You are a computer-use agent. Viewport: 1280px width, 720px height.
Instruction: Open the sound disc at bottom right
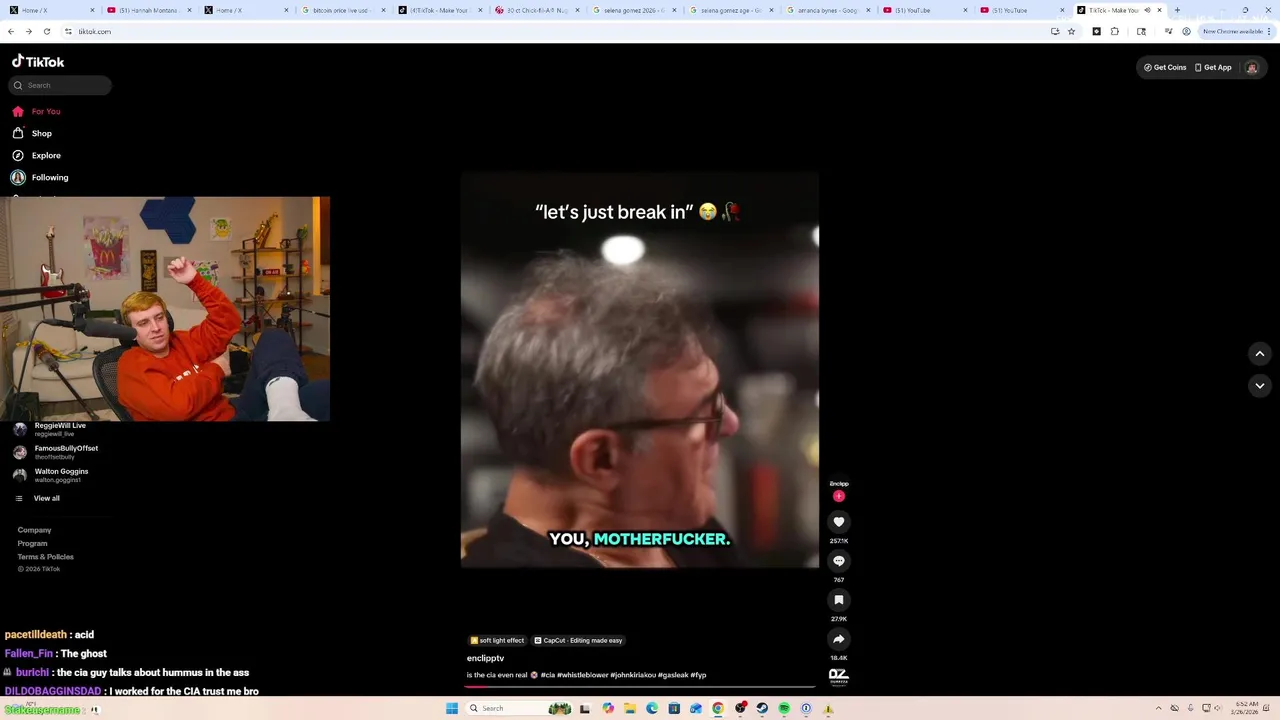click(x=839, y=676)
